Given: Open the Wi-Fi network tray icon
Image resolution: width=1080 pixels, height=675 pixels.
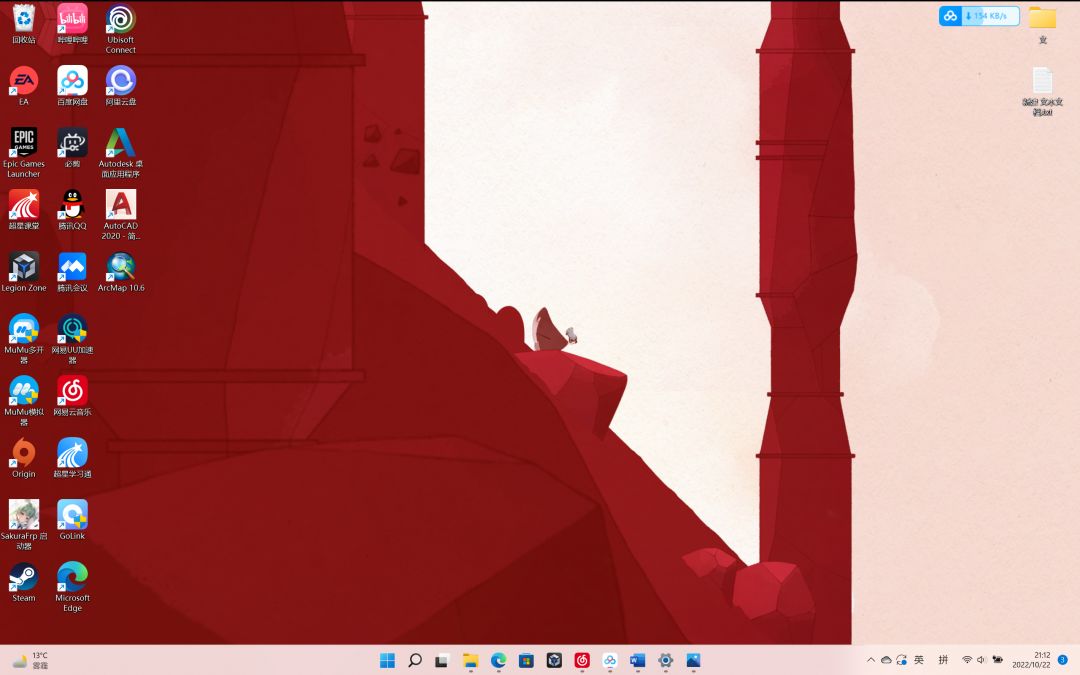Looking at the screenshot, I should pos(967,660).
